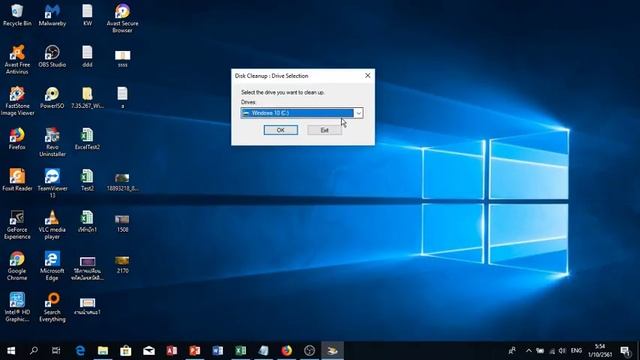Screen dimensions: 640x360
Task: Launch Access from the taskbar
Action: (x=171, y=351)
